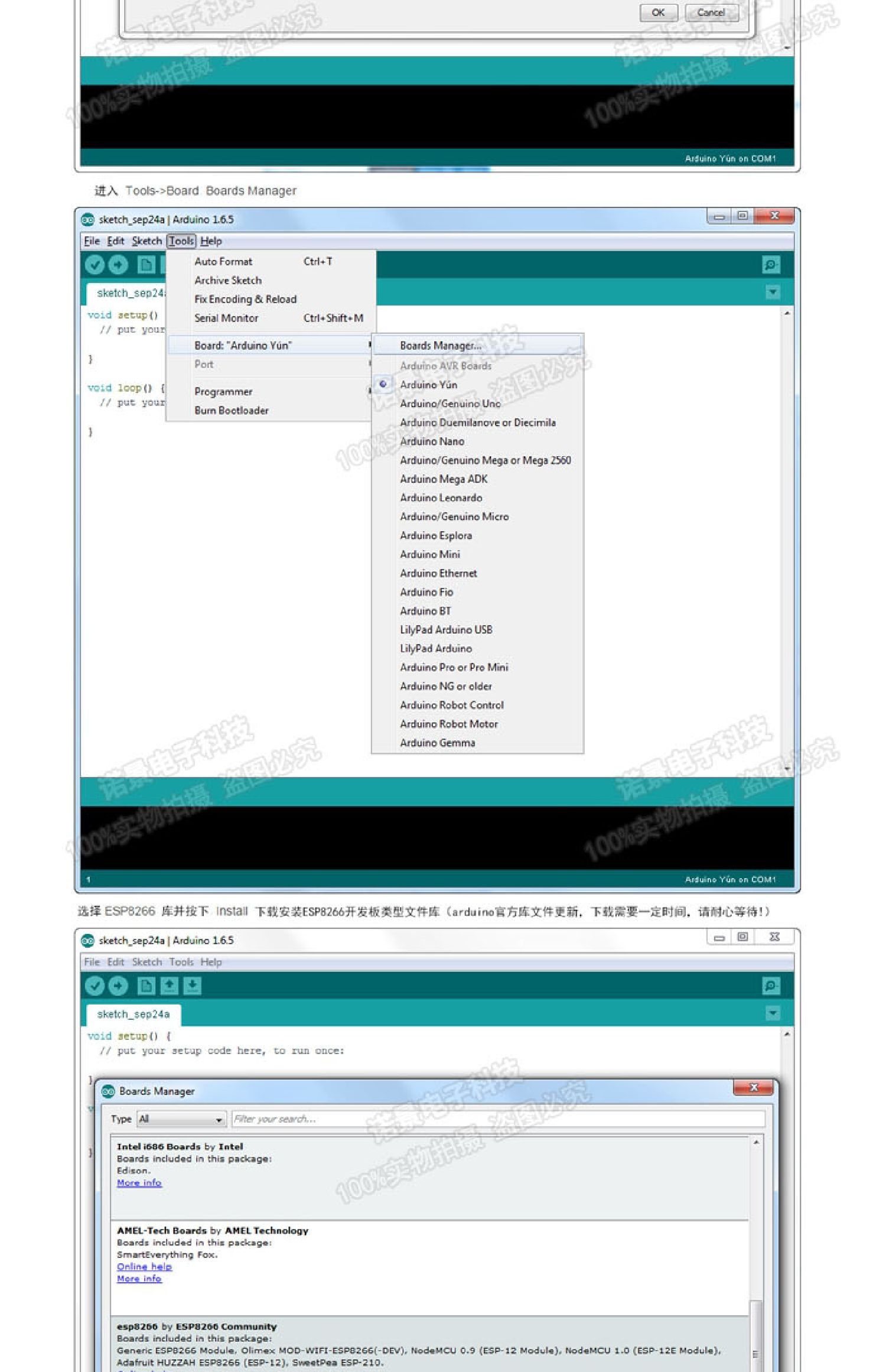Screen dimensions: 886x1372
Task: Click editor scroll-up arrow in Tools-menu window
Action: point(787,313)
